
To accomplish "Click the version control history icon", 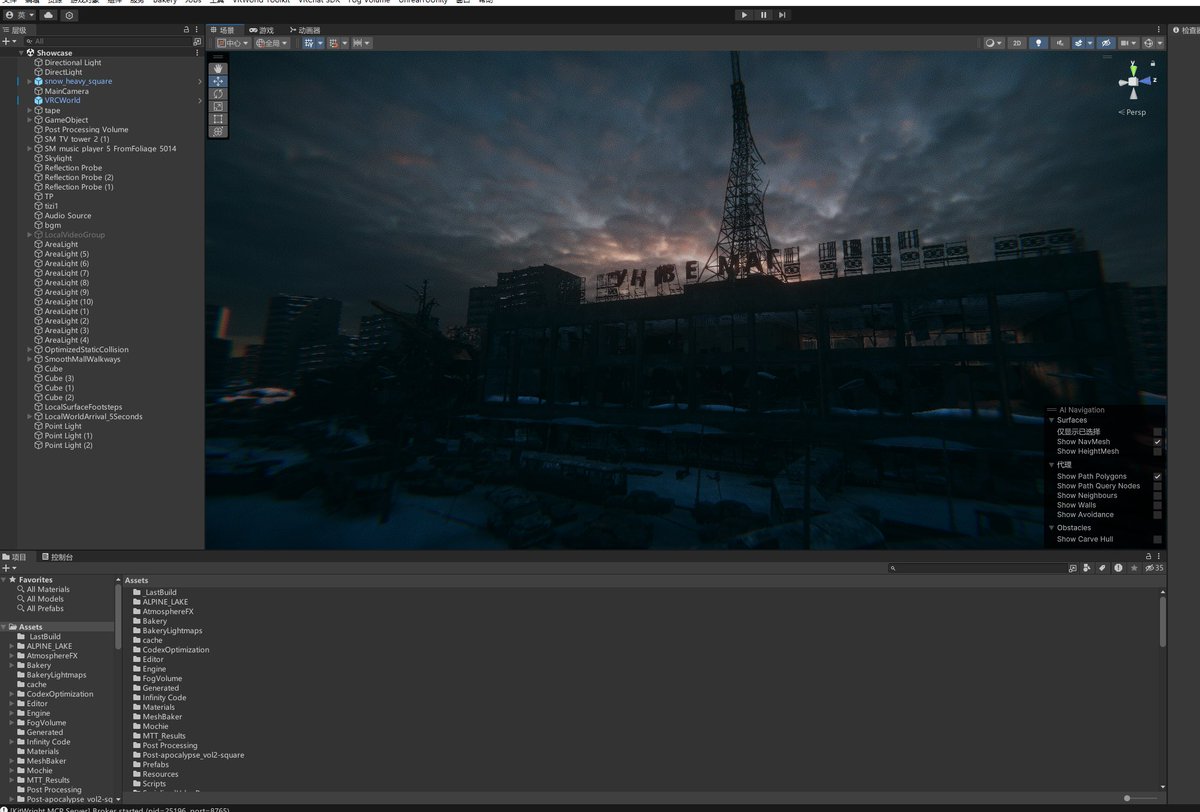I will click(68, 15).
